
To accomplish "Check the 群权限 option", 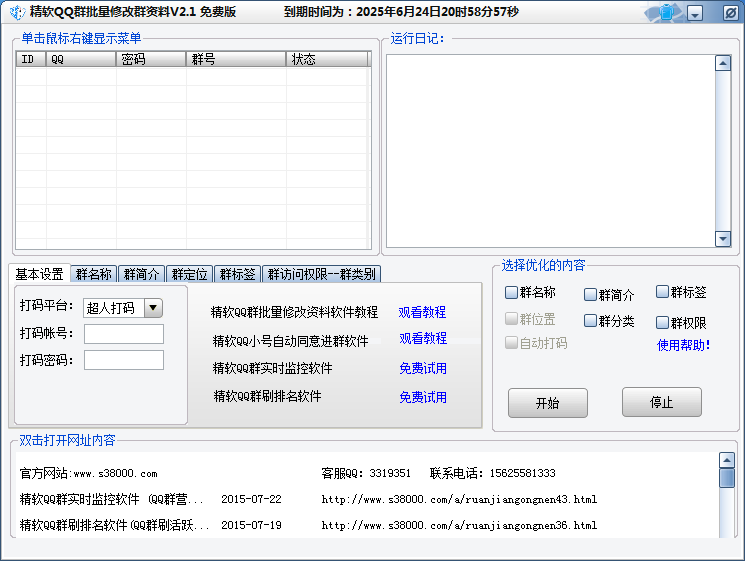I will click(x=662, y=322).
